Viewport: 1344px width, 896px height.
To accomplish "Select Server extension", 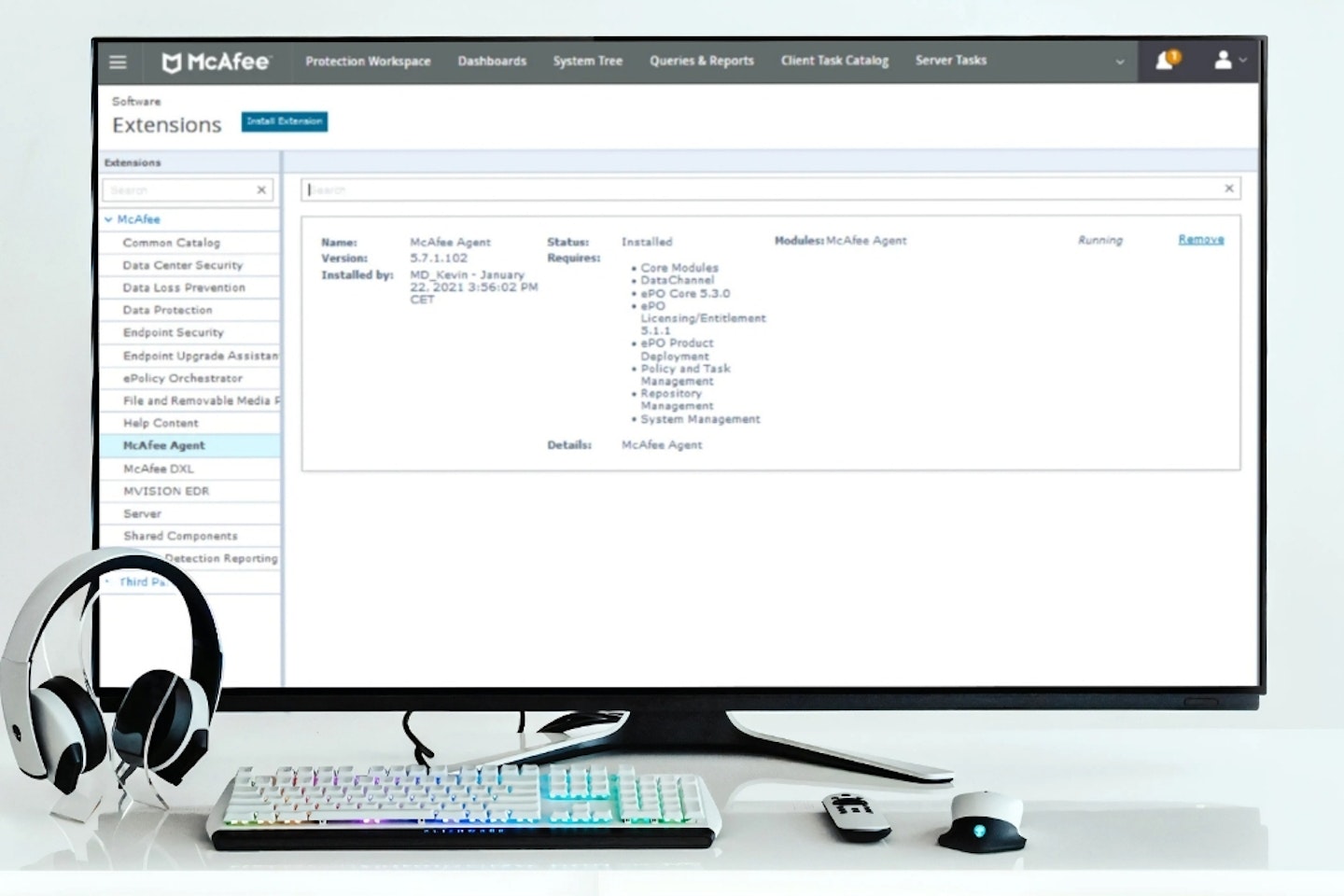I will coord(142,513).
